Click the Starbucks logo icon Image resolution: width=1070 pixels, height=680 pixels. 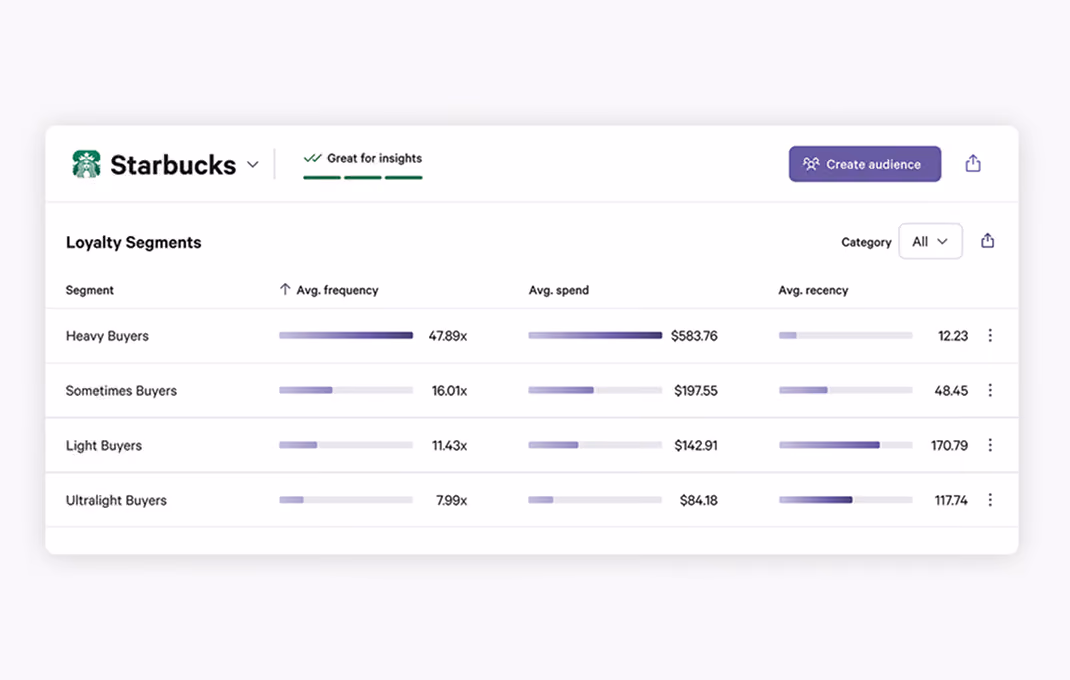tap(86, 164)
